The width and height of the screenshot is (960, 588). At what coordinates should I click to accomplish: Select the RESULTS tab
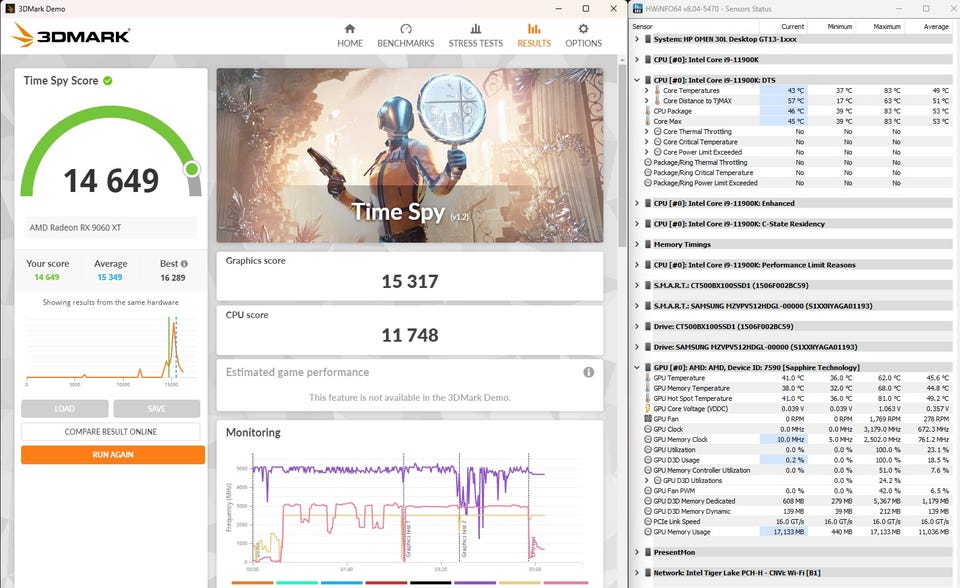point(534,36)
